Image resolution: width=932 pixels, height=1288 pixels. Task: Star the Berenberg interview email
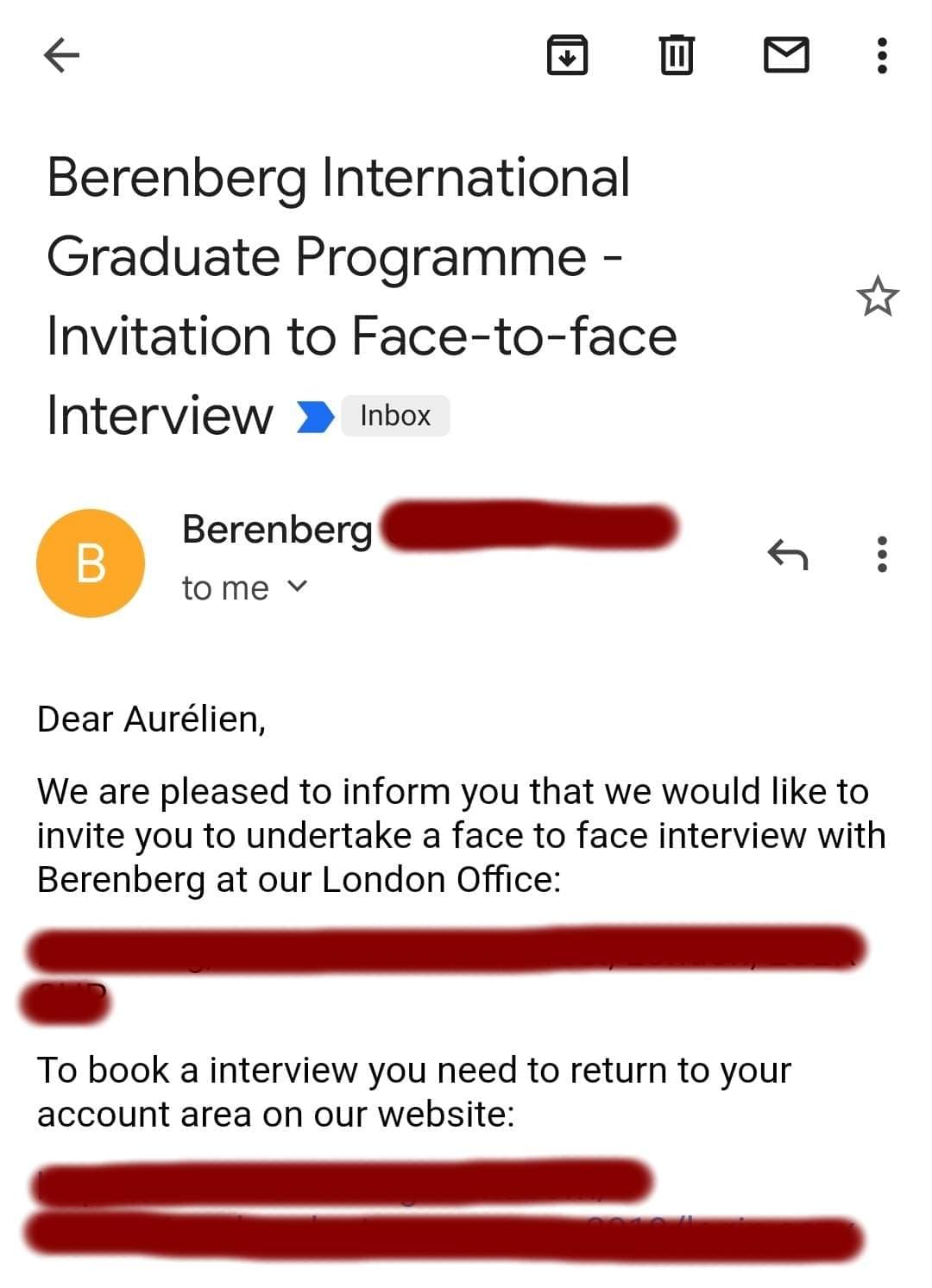[877, 297]
